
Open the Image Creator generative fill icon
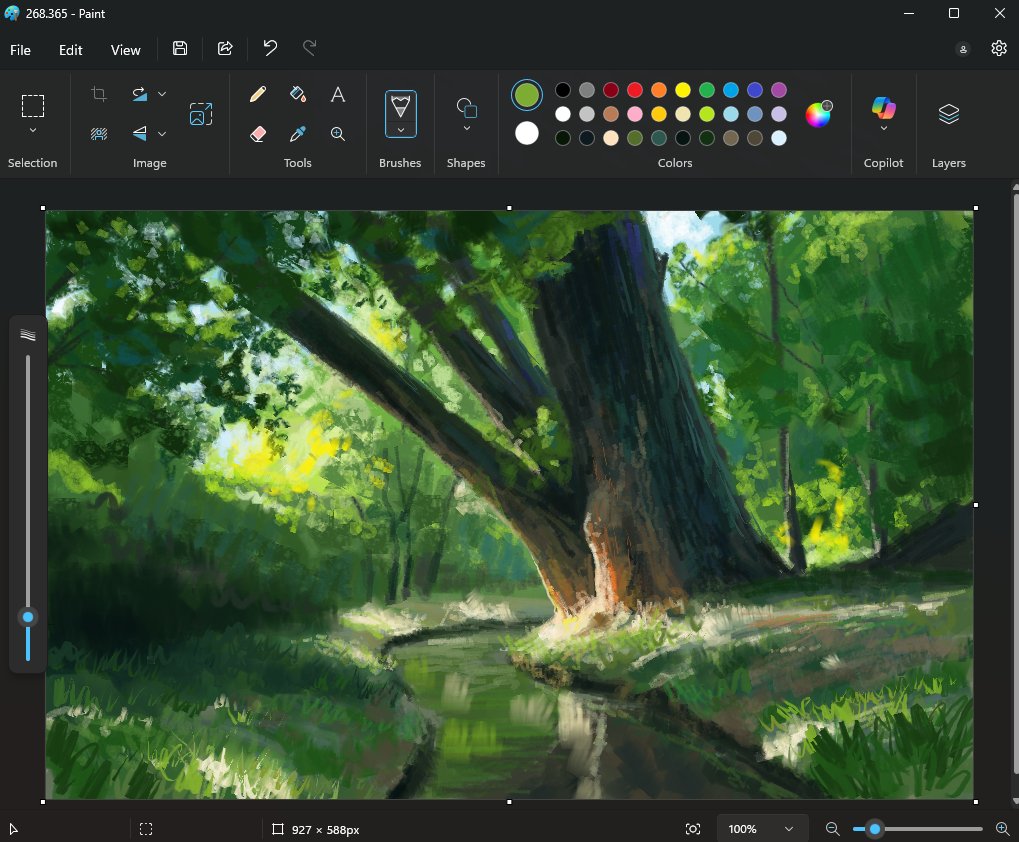[x=201, y=114]
